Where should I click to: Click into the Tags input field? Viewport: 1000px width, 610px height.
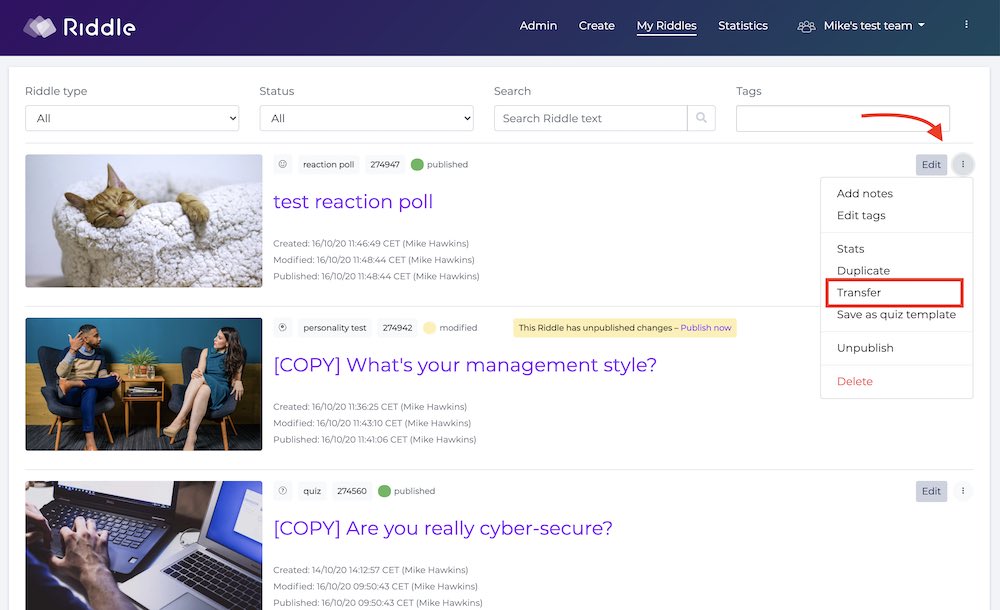point(842,119)
